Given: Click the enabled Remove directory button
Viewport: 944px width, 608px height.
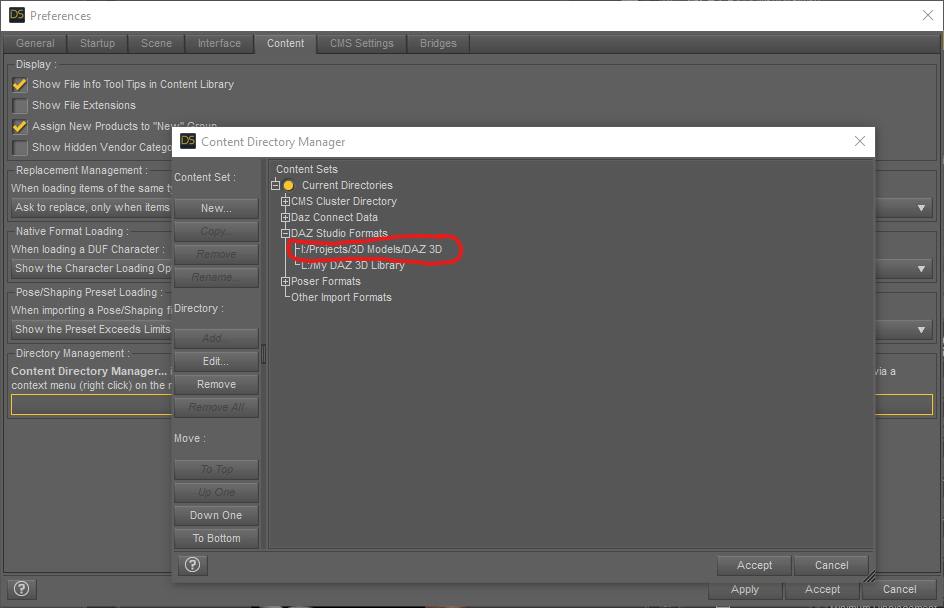Looking at the screenshot, I should coord(216,384).
